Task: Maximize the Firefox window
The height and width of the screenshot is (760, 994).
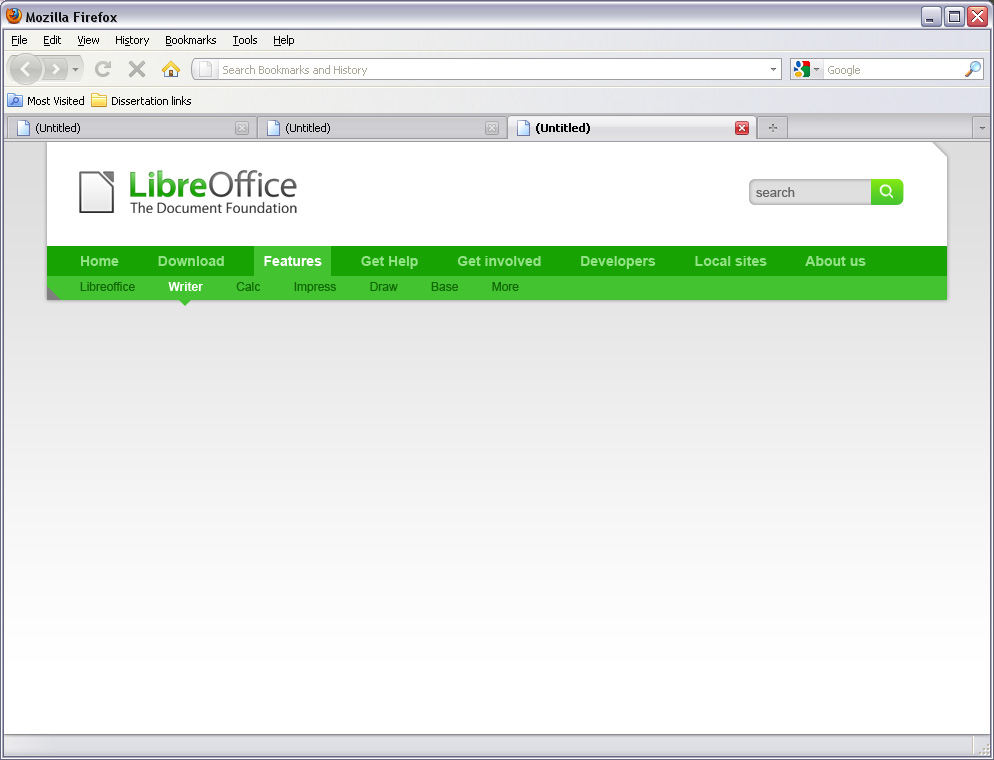Action: coord(953,16)
